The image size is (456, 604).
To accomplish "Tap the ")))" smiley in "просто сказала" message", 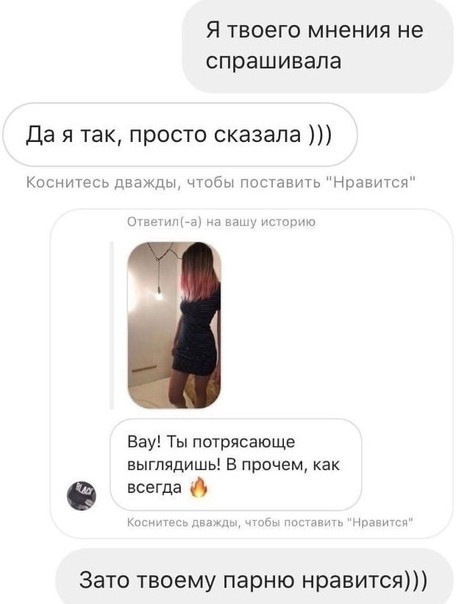I will [x=319, y=135].
